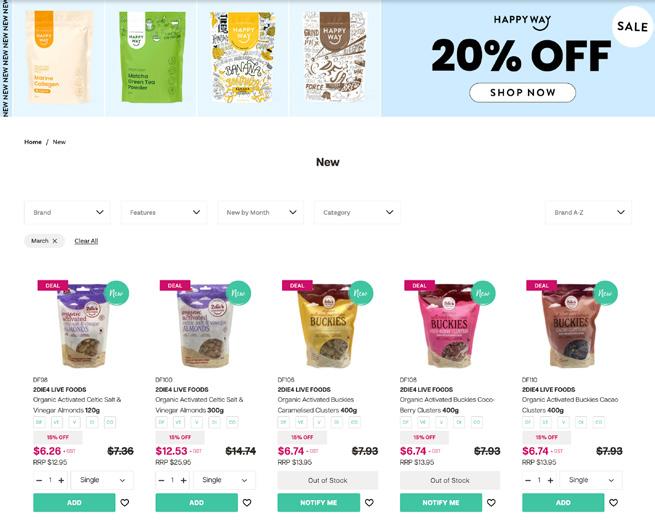This screenshot has width=655, height=528.
Task: Open the New by Month dropdown
Action: click(261, 212)
